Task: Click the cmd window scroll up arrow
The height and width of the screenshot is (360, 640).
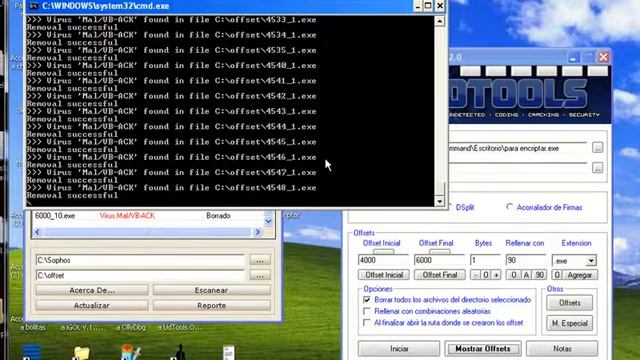Action: pyautogui.click(x=440, y=21)
